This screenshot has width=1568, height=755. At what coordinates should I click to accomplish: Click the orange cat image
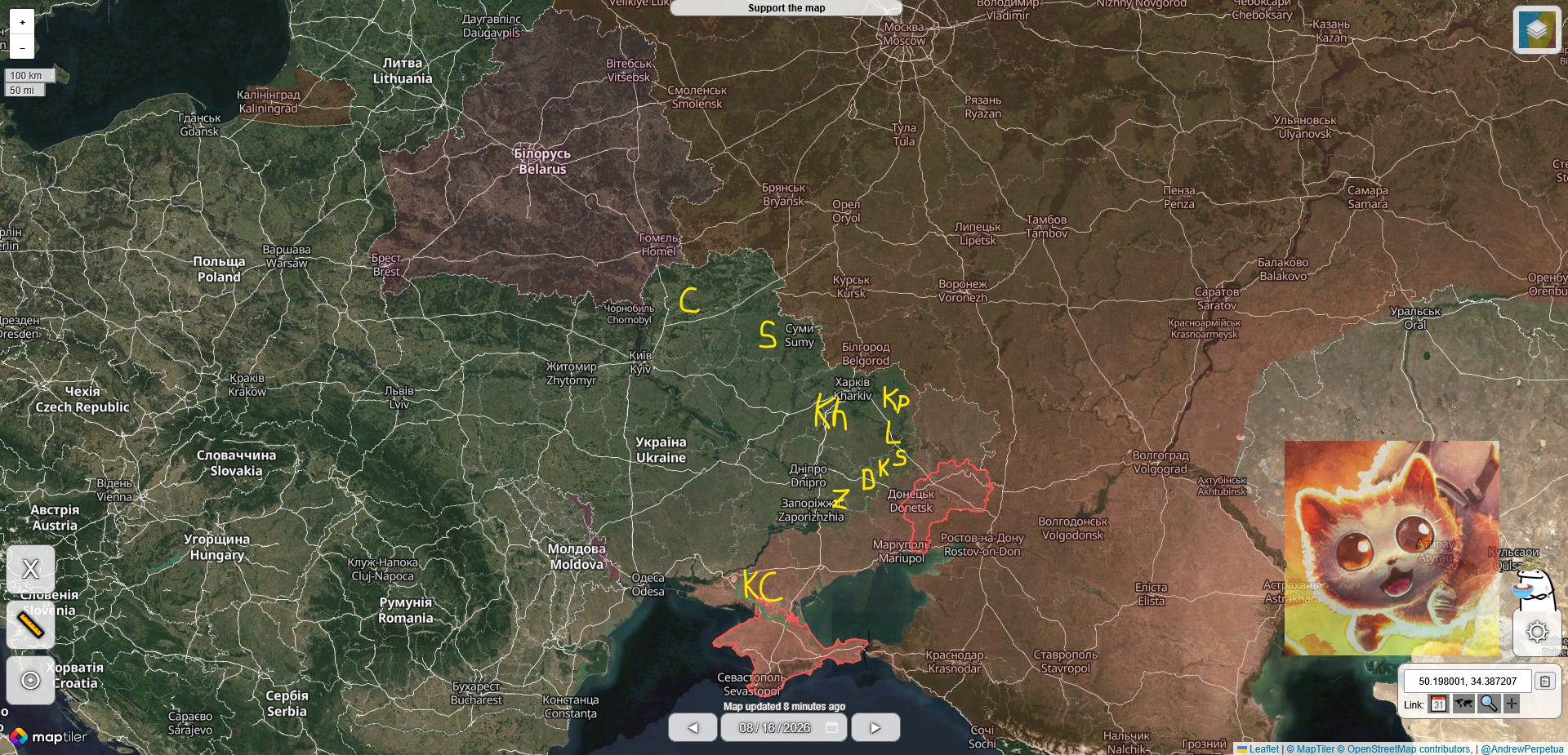1392,548
